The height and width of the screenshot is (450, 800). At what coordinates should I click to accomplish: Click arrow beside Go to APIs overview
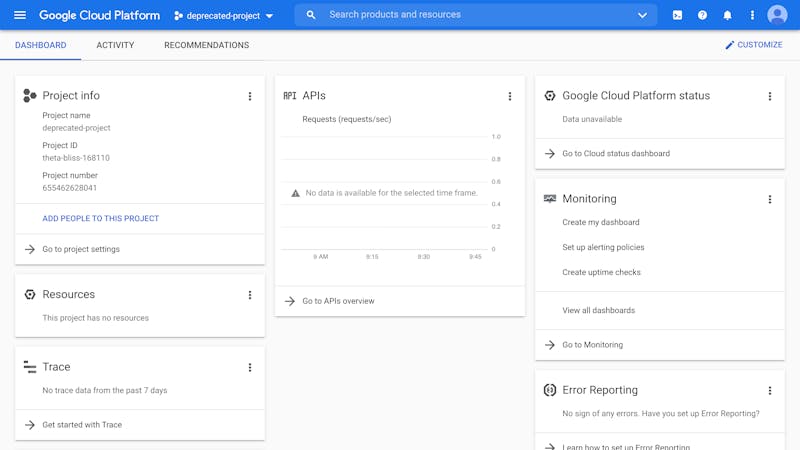pyautogui.click(x=290, y=301)
